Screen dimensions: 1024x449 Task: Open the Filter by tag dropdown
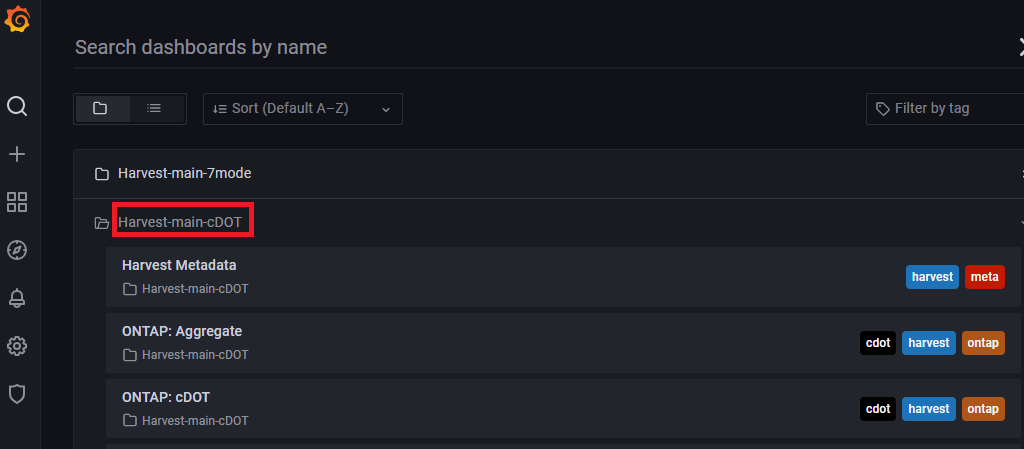tap(945, 109)
